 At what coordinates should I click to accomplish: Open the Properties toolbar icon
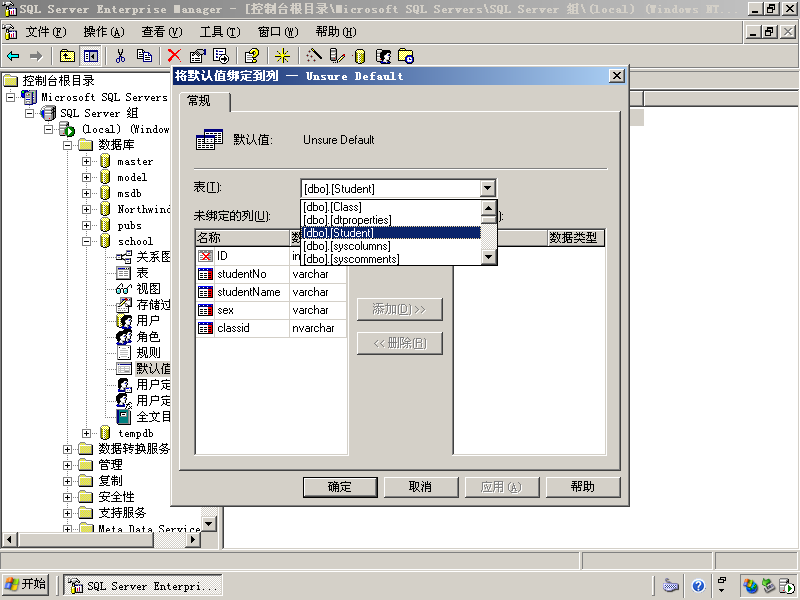coord(197,56)
